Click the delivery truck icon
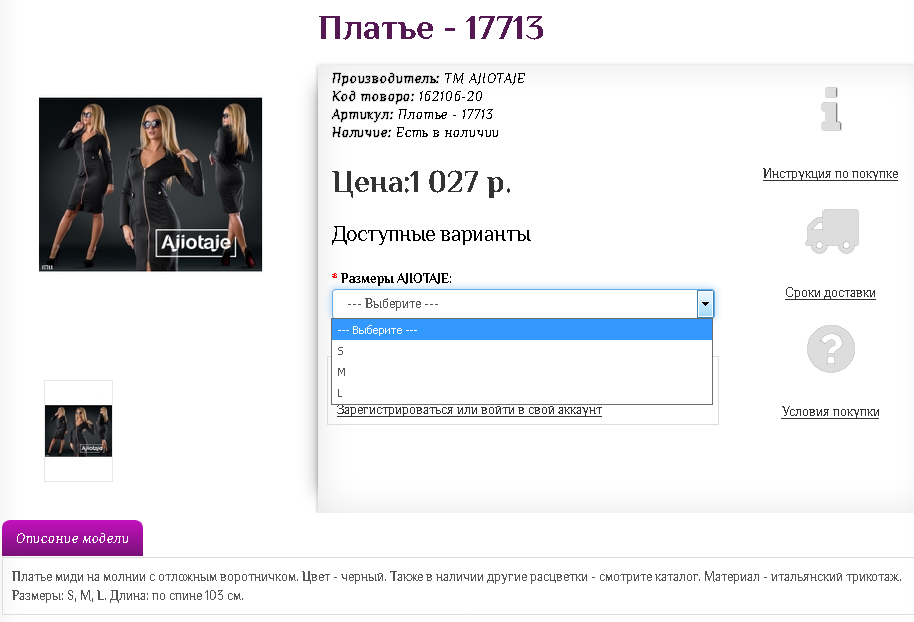Screen dimensions: 914x622 [x=832, y=231]
